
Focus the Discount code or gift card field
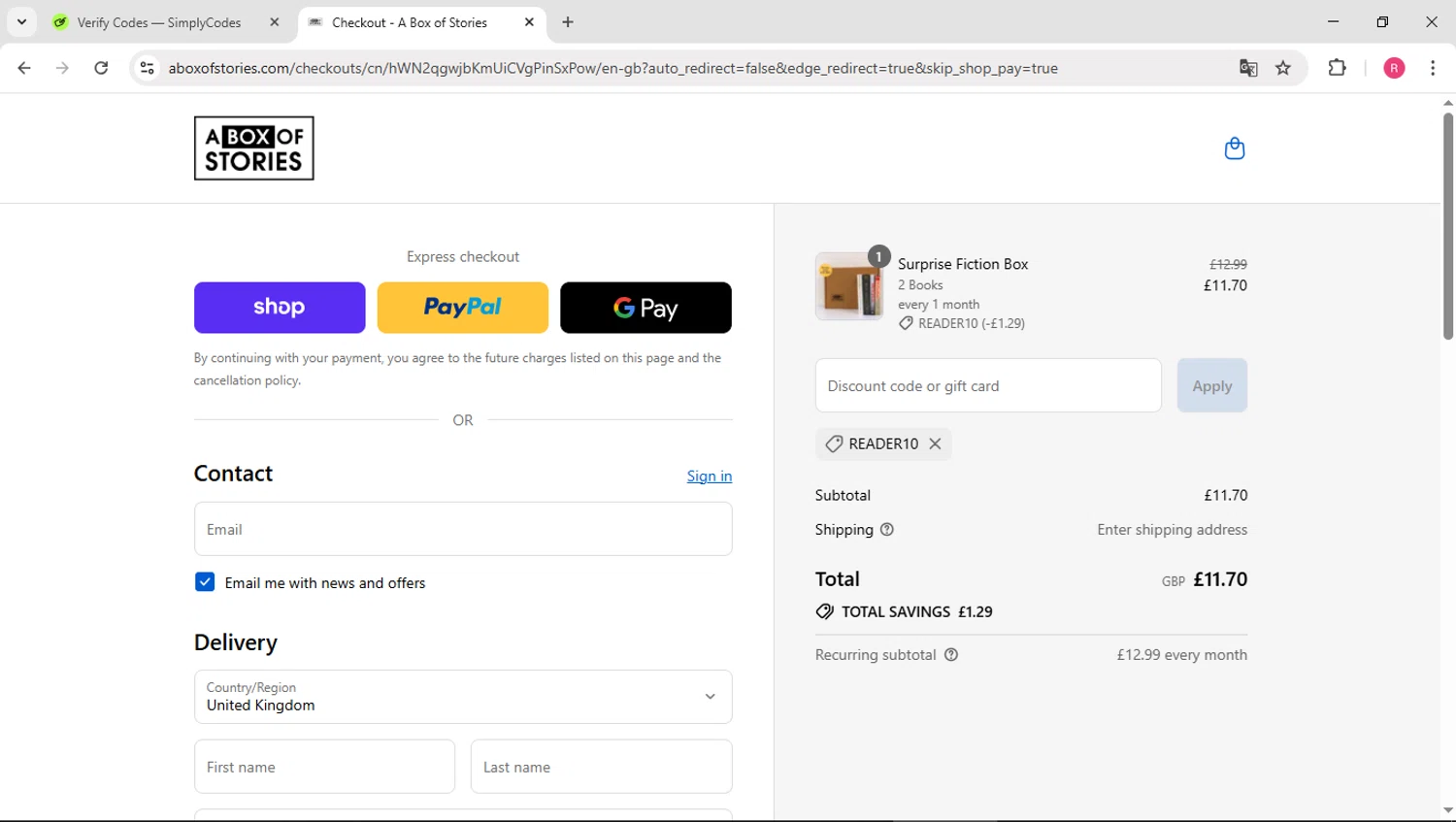pos(988,385)
